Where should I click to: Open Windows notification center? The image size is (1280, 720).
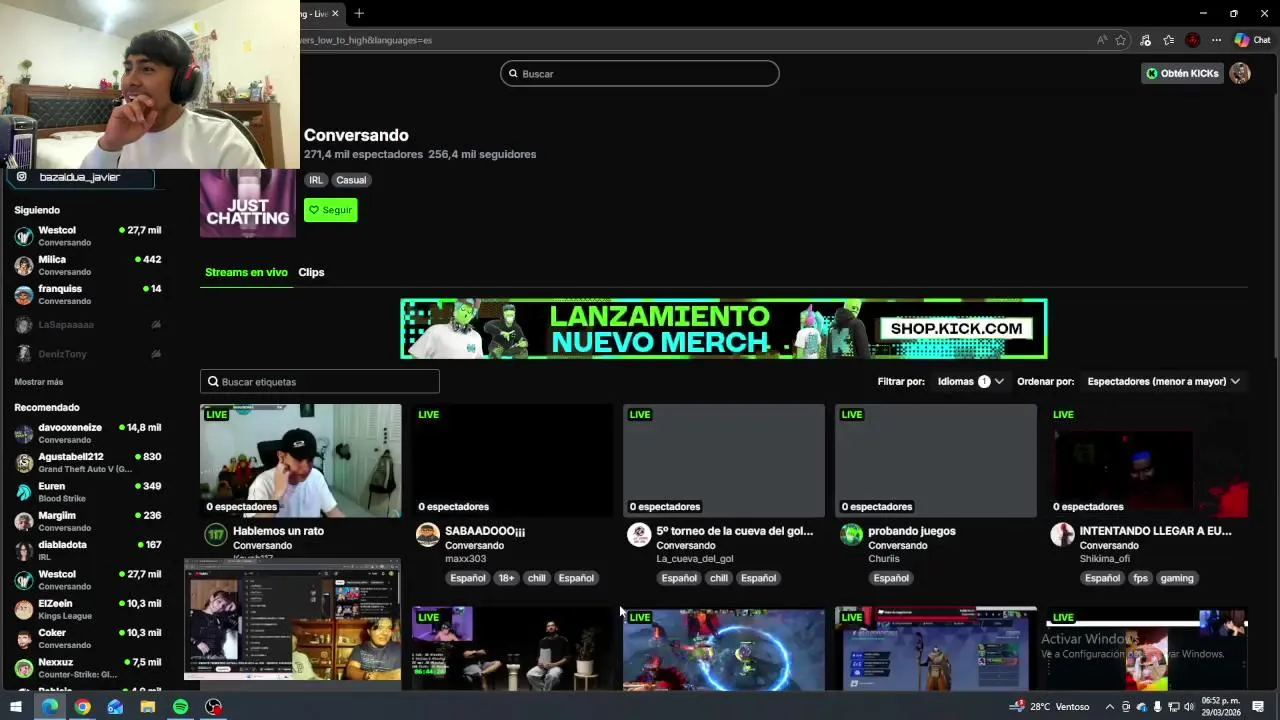coord(1258,707)
